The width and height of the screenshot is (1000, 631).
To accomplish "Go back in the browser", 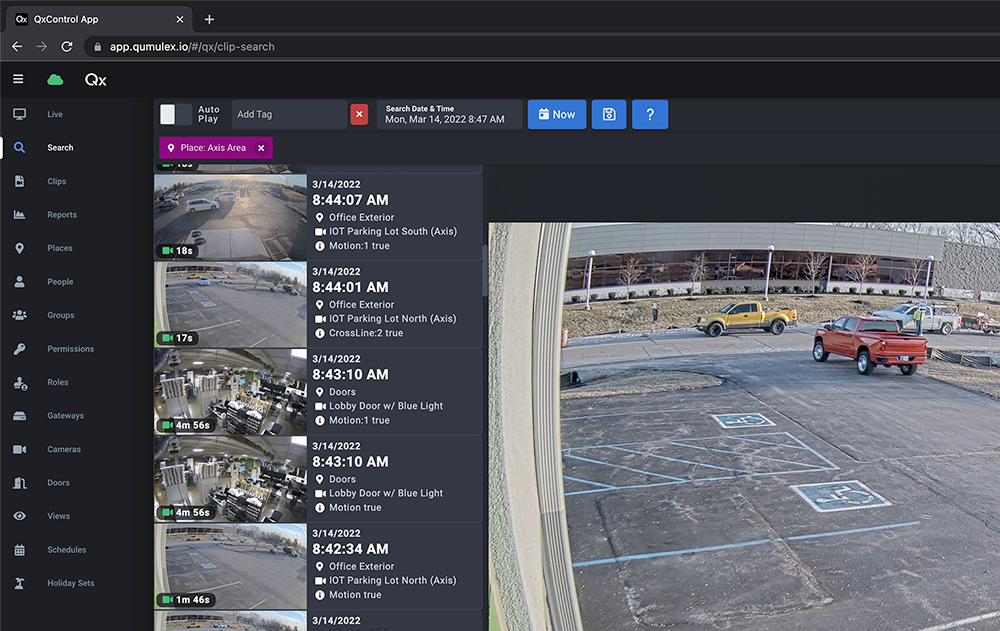I will coord(17,47).
